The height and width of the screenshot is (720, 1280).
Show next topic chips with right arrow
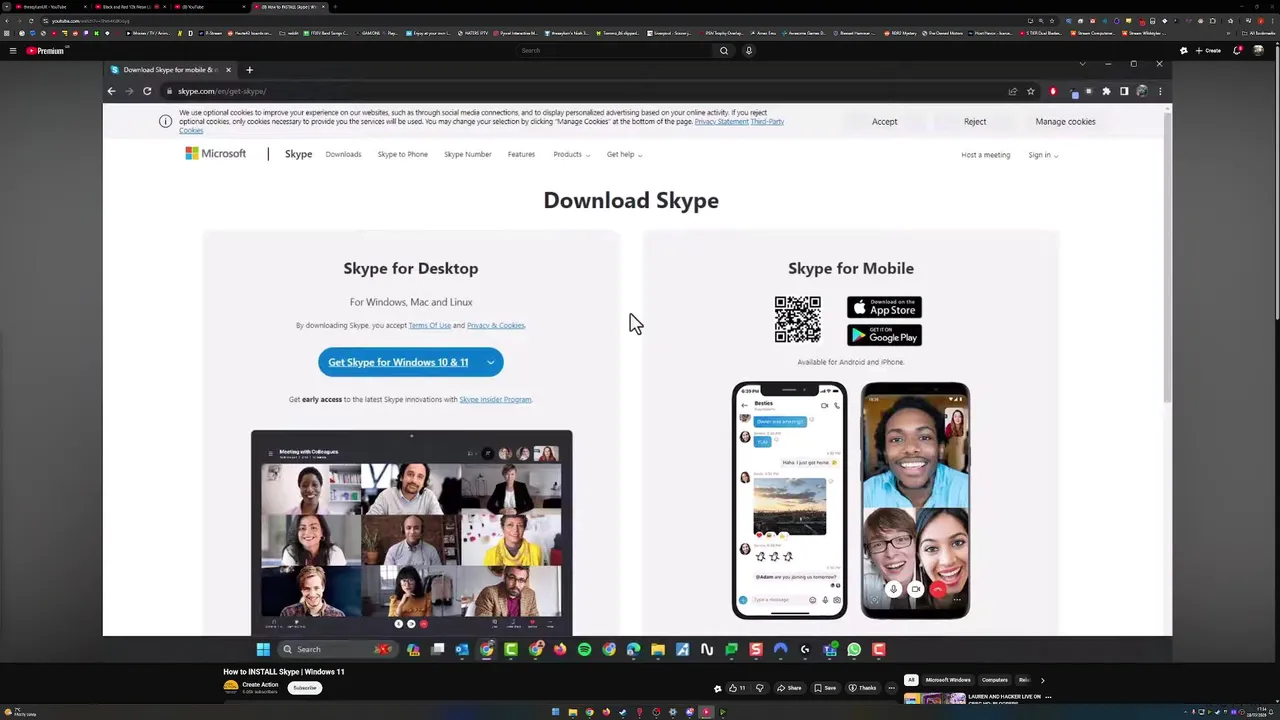click(x=1042, y=680)
